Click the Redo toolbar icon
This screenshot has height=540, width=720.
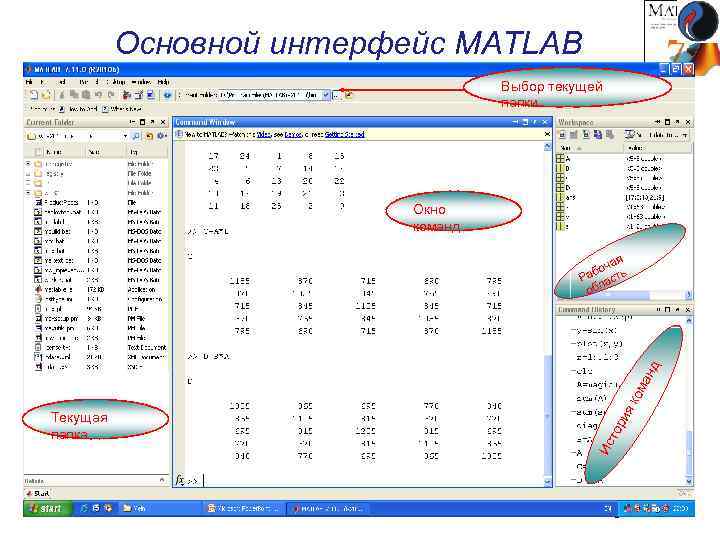tap(111, 95)
